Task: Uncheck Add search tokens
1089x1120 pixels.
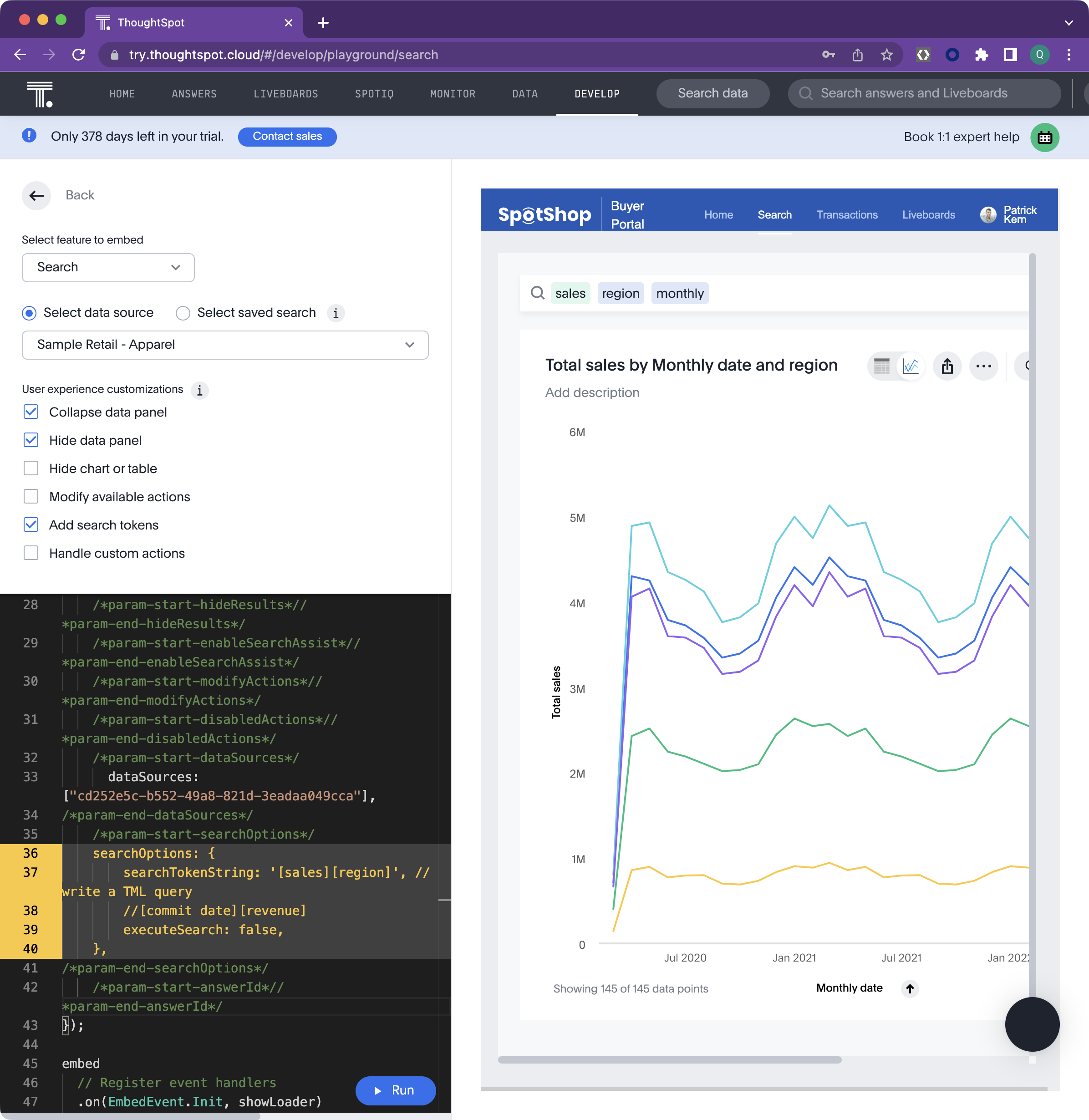Action: point(31,524)
